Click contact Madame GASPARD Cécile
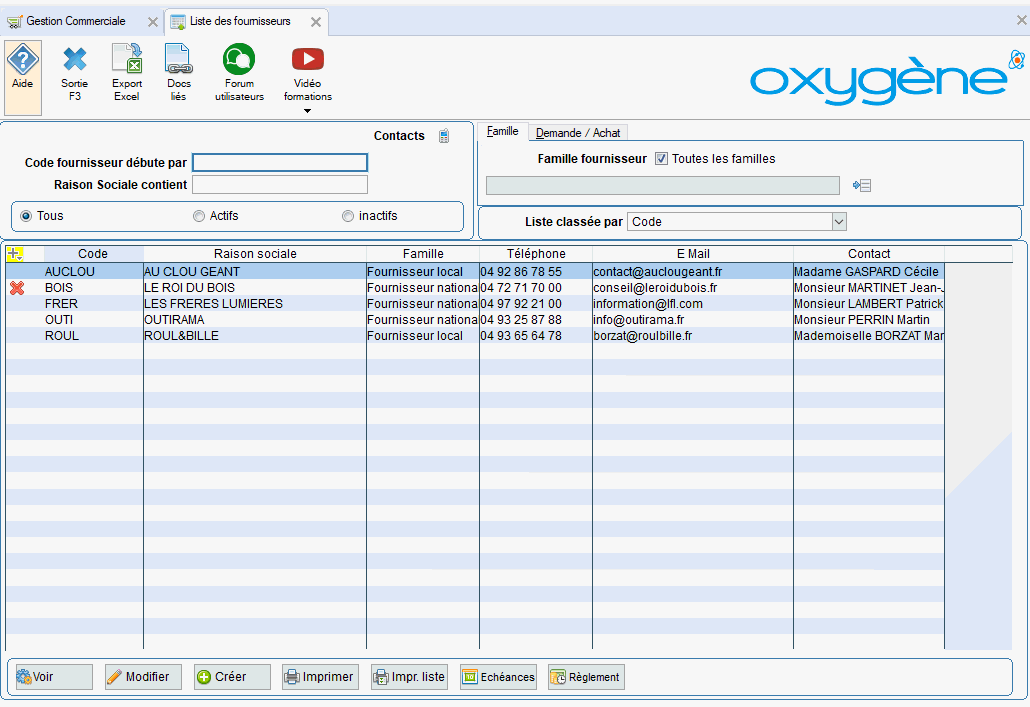The height and width of the screenshot is (707, 1030). (x=866, y=271)
